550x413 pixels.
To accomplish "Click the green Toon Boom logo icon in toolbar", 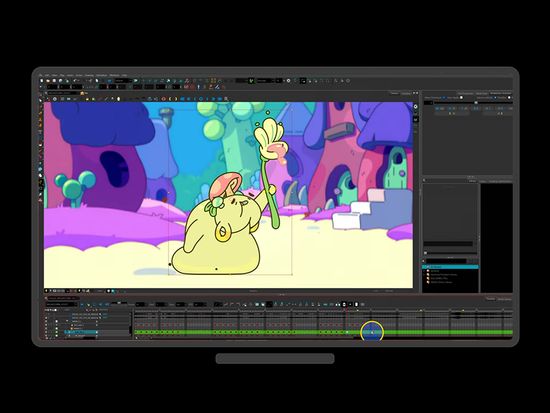I will coord(251,81).
